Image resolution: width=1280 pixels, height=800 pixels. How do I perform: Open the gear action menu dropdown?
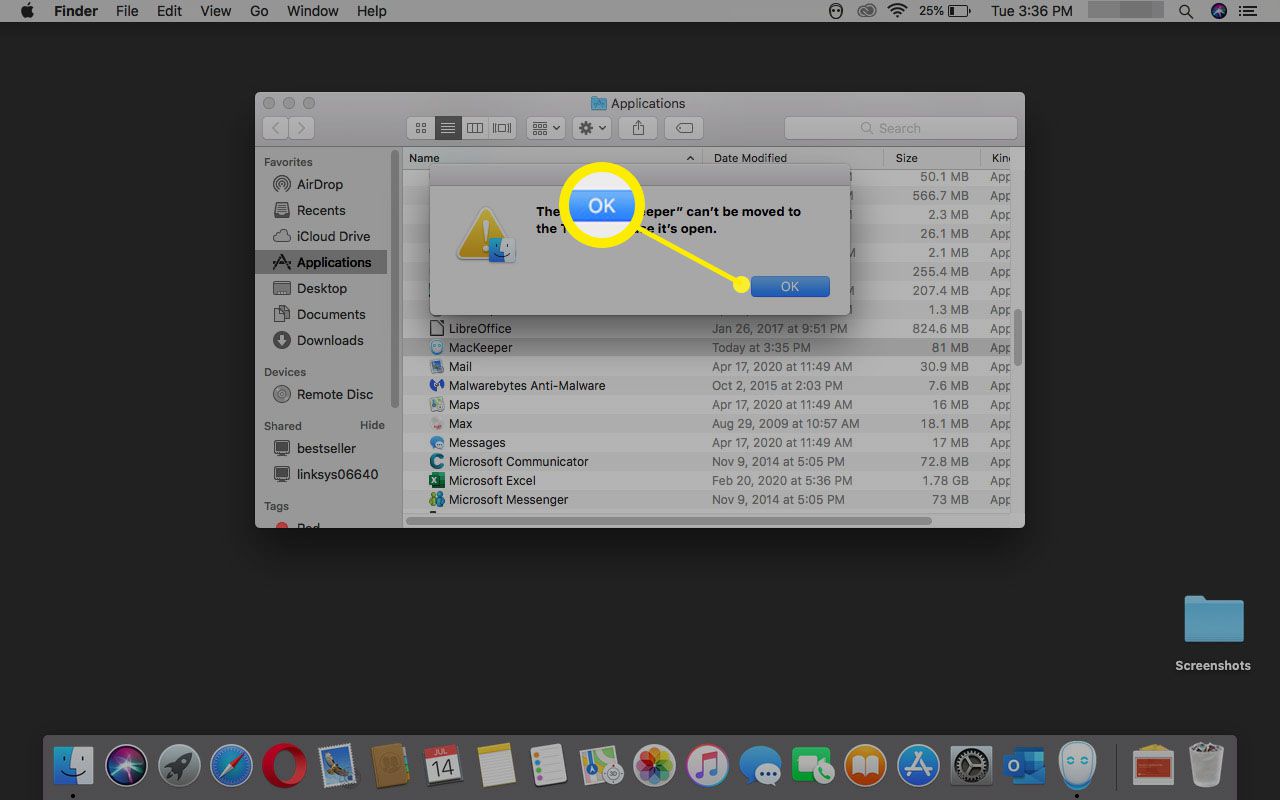(x=593, y=128)
